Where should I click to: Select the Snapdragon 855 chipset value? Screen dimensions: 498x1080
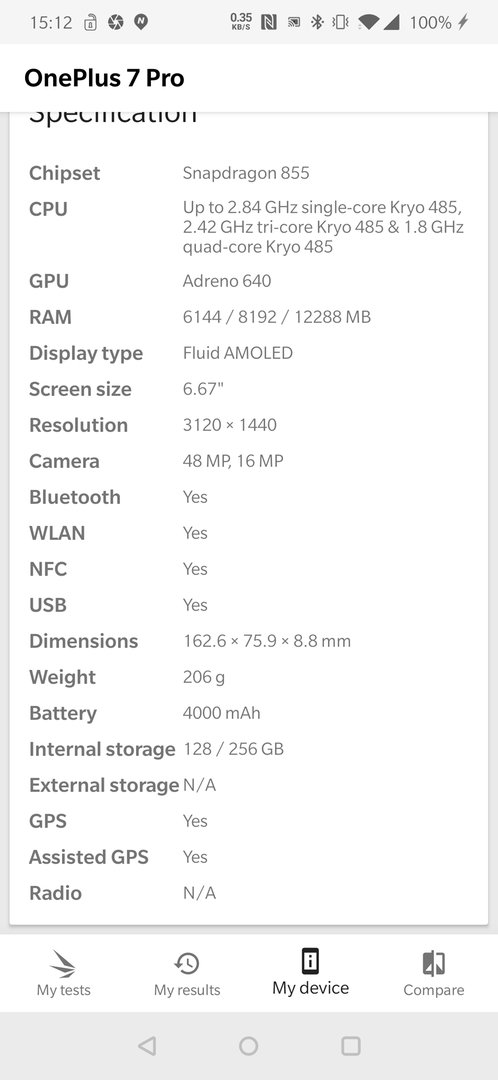246,172
